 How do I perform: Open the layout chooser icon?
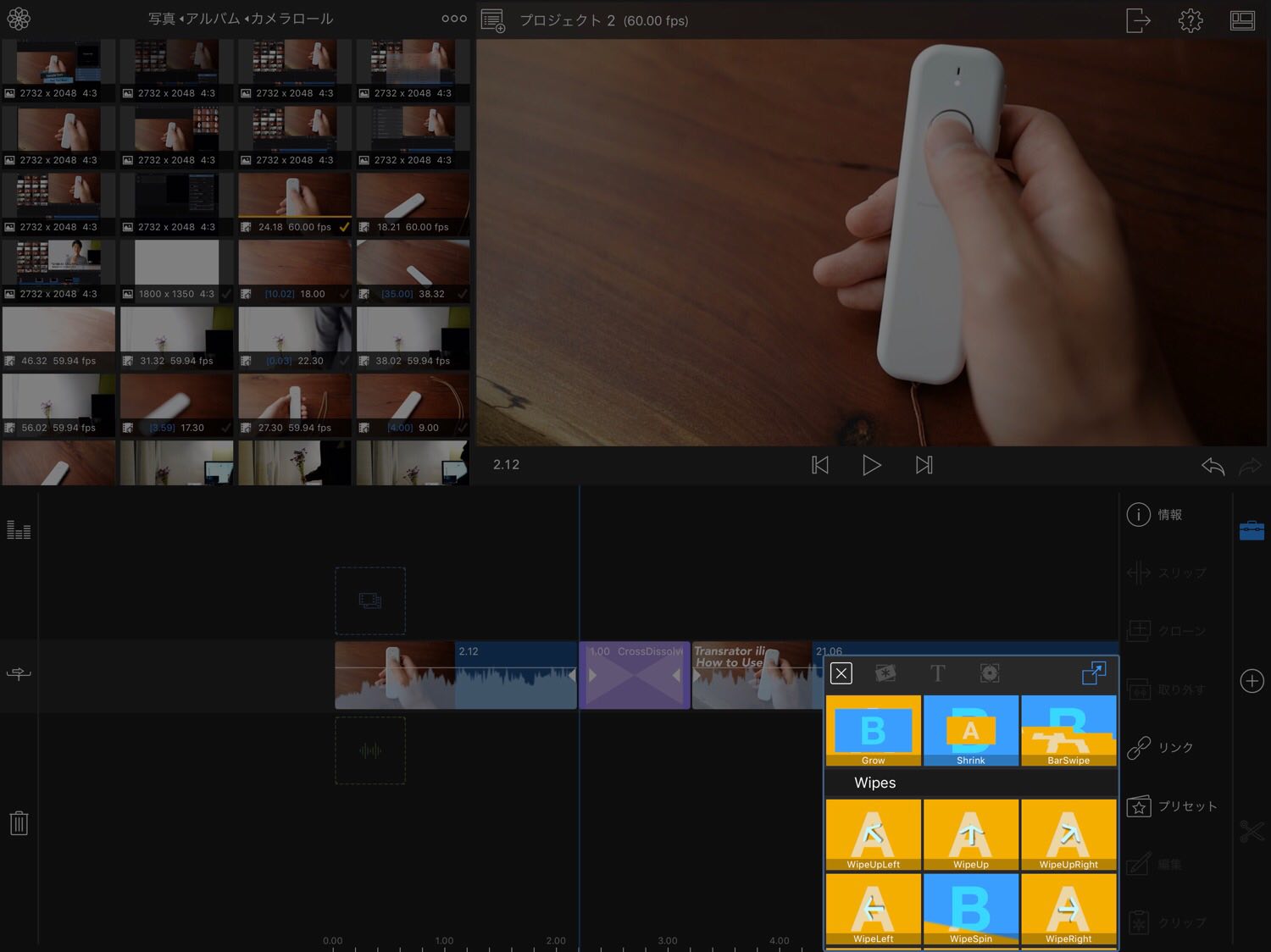point(1242,20)
